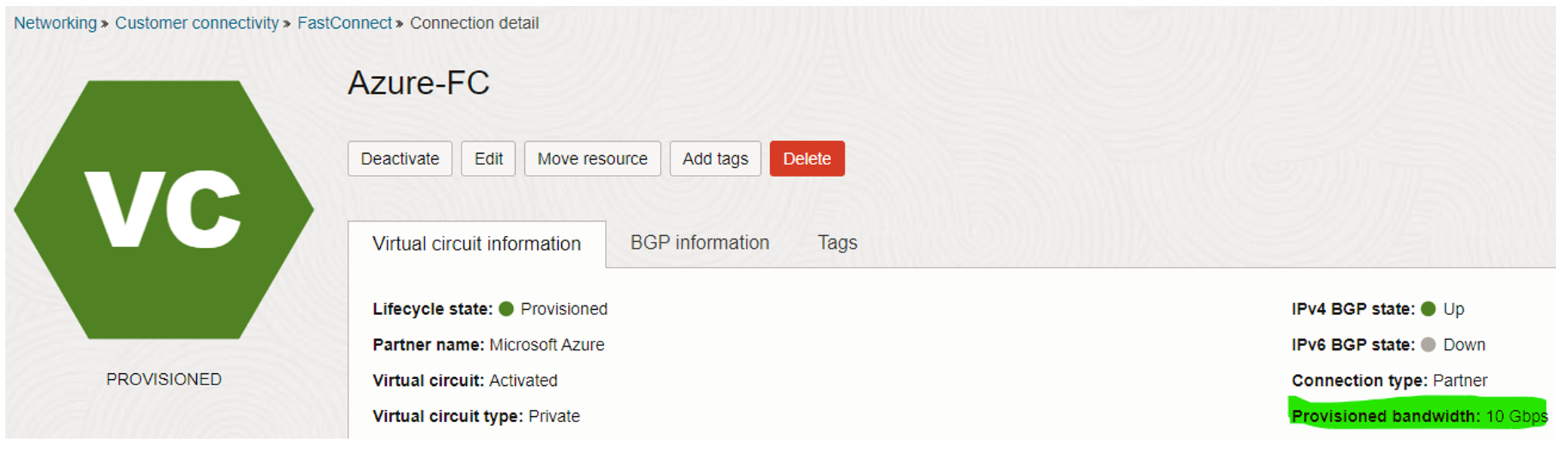Screen dimensions: 1568x450
Task: Open the Networking breadcrumb link
Action: [55, 23]
